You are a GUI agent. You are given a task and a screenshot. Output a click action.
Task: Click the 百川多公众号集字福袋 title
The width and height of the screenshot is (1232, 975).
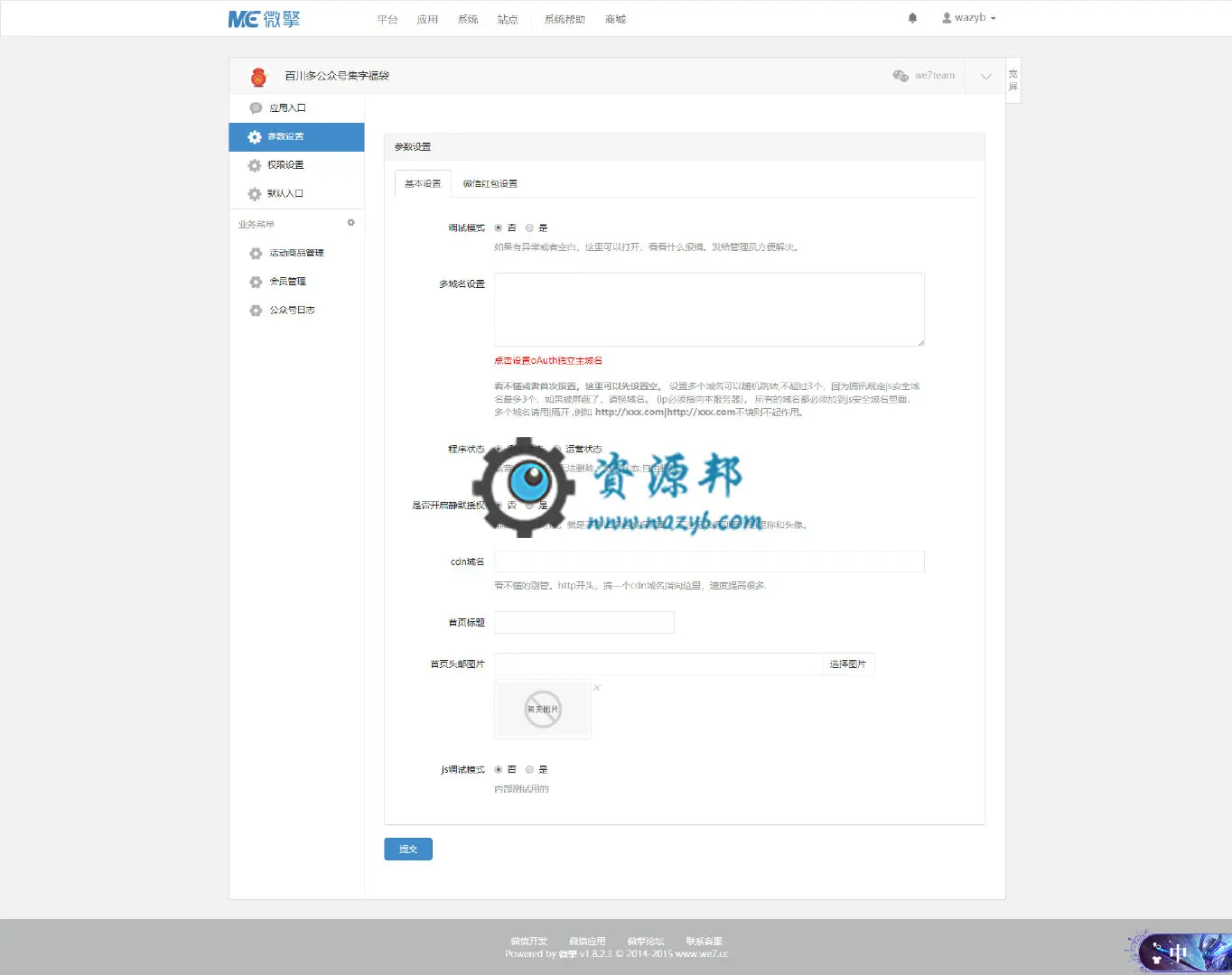point(337,77)
